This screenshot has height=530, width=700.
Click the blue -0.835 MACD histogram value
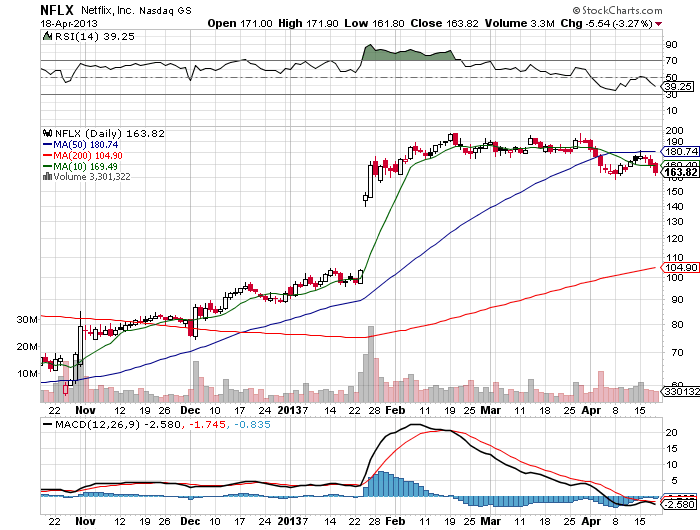(x=252, y=424)
